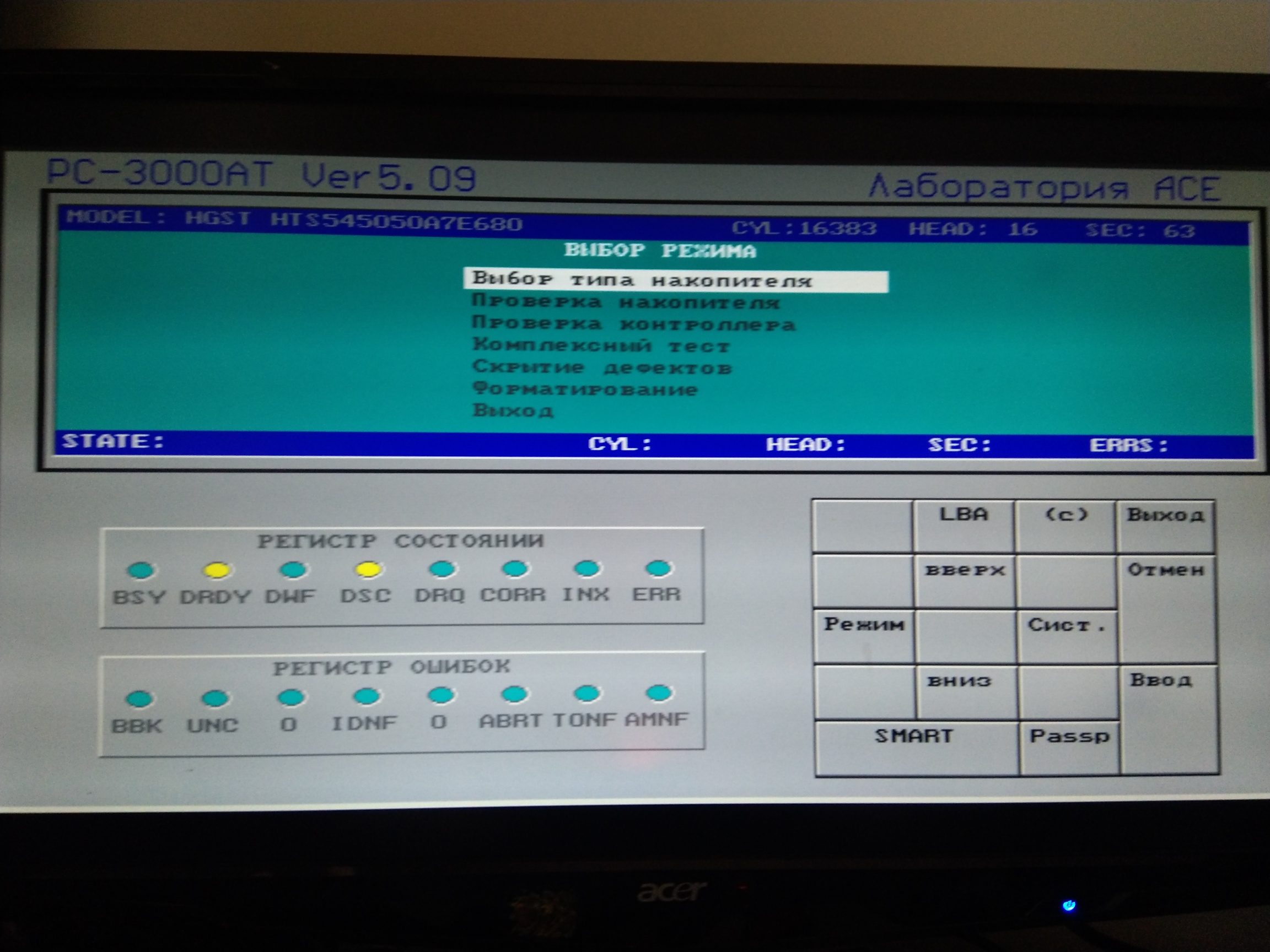
Task: Click the SMART keypad button
Action: (917, 748)
